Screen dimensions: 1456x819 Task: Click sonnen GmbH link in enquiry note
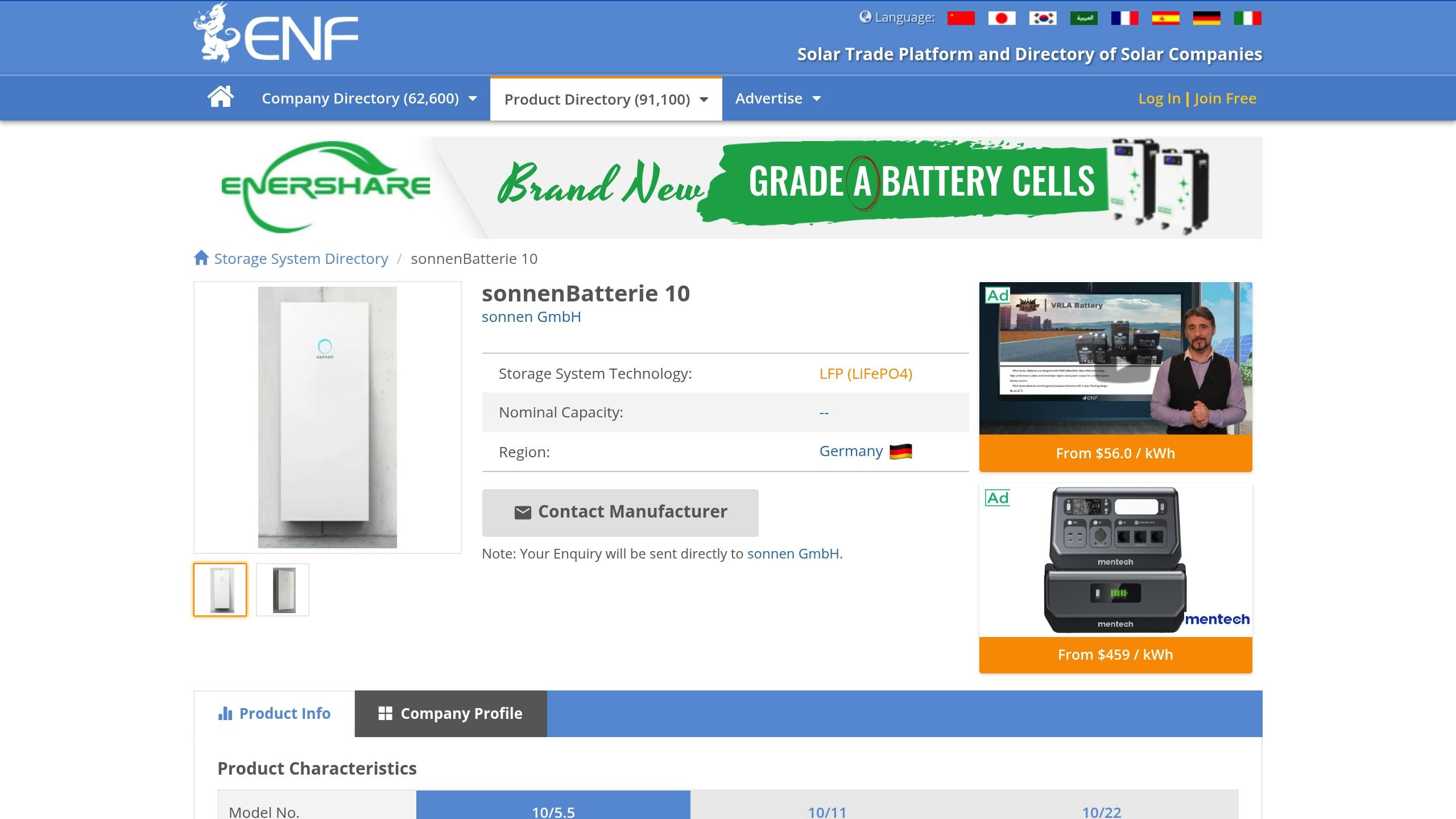pyautogui.click(x=793, y=554)
